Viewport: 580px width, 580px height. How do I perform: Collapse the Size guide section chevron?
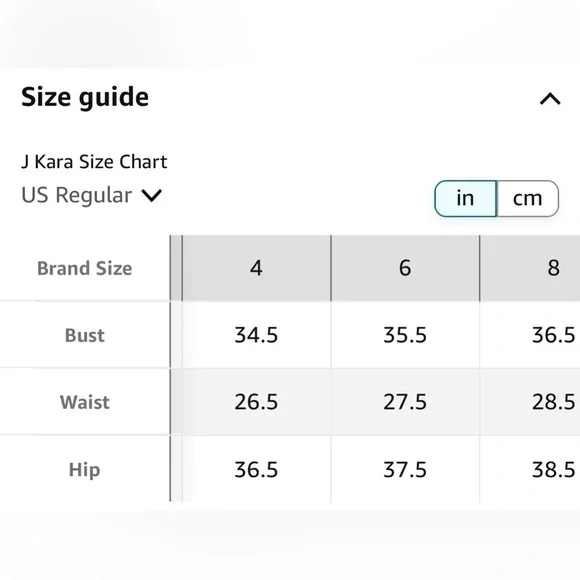550,99
